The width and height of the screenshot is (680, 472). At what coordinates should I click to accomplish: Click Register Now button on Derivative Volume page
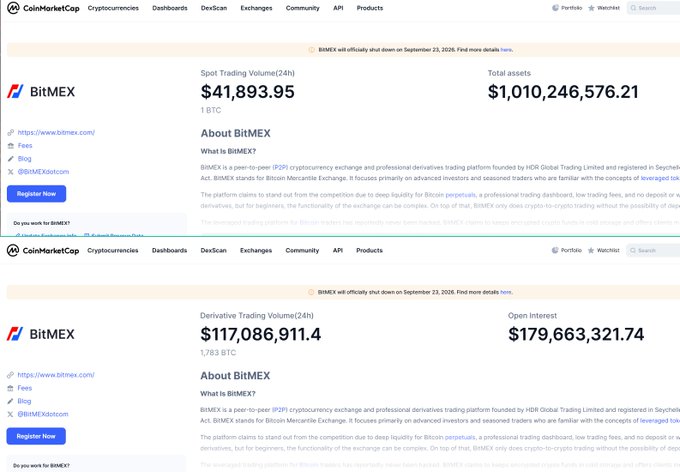click(x=36, y=436)
